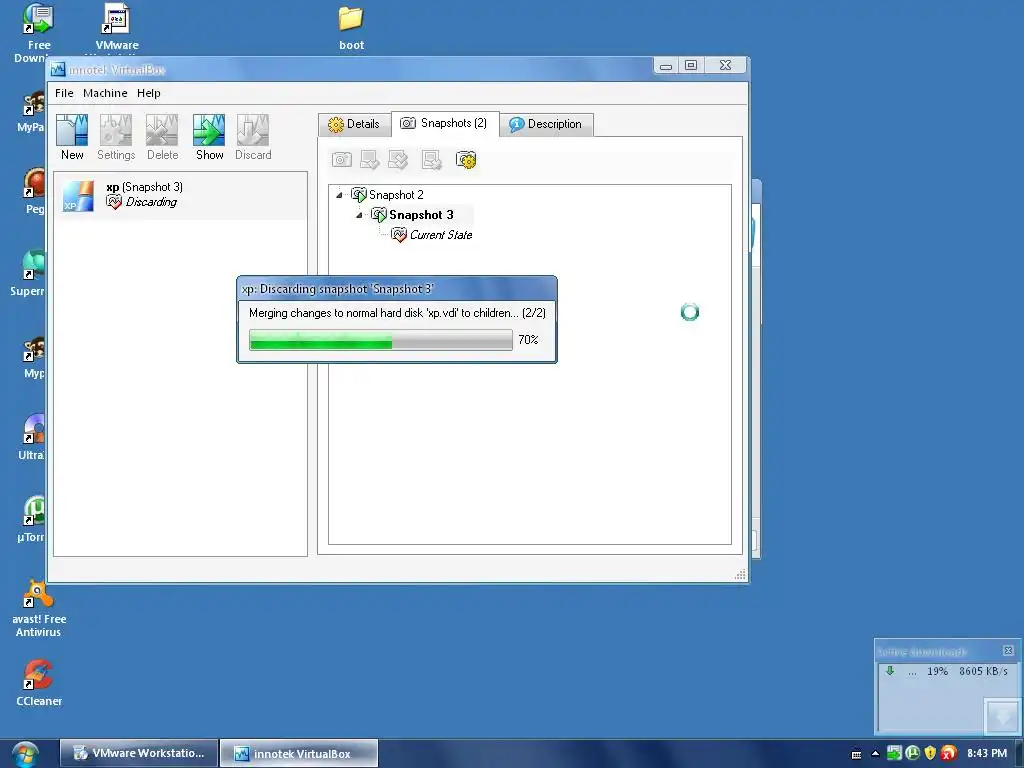Open the Machine menu
Screen dimensions: 1024x768
(x=105, y=93)
